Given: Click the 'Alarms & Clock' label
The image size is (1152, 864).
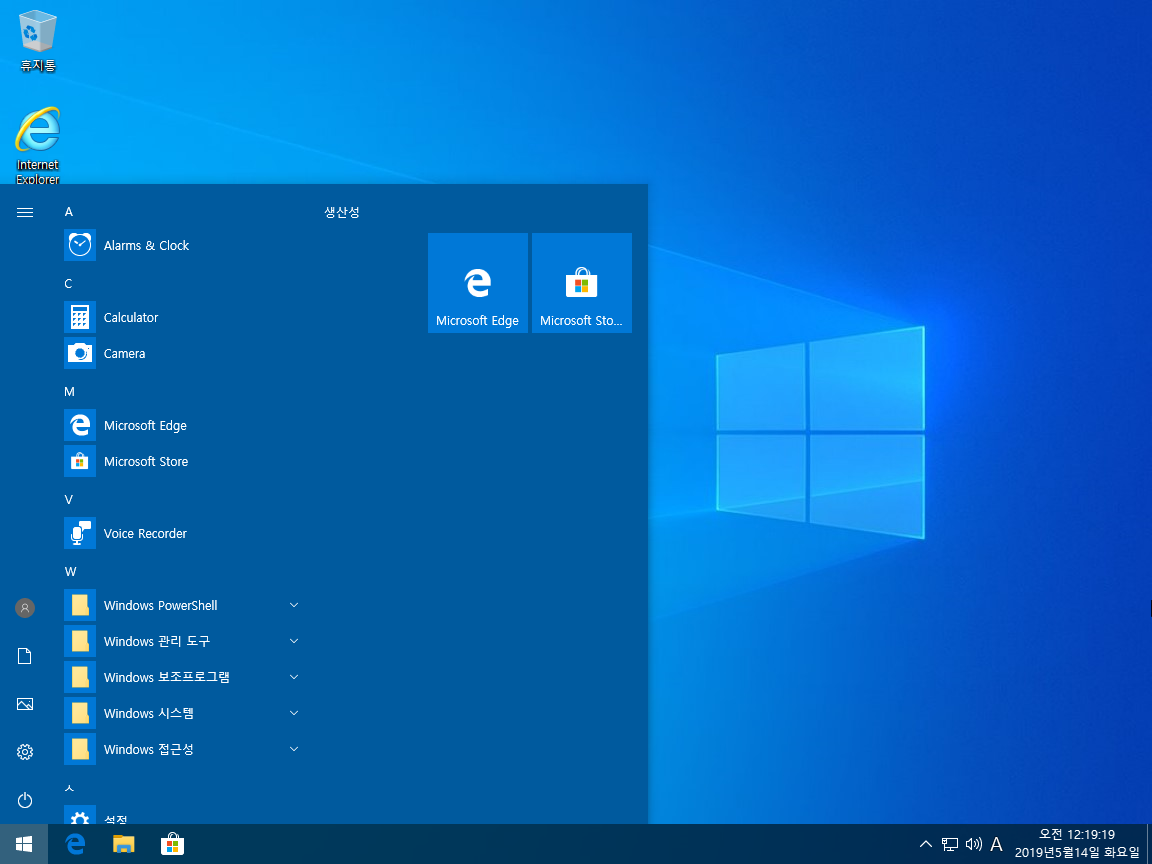Looking at the screenshot, I should [146, 245].
